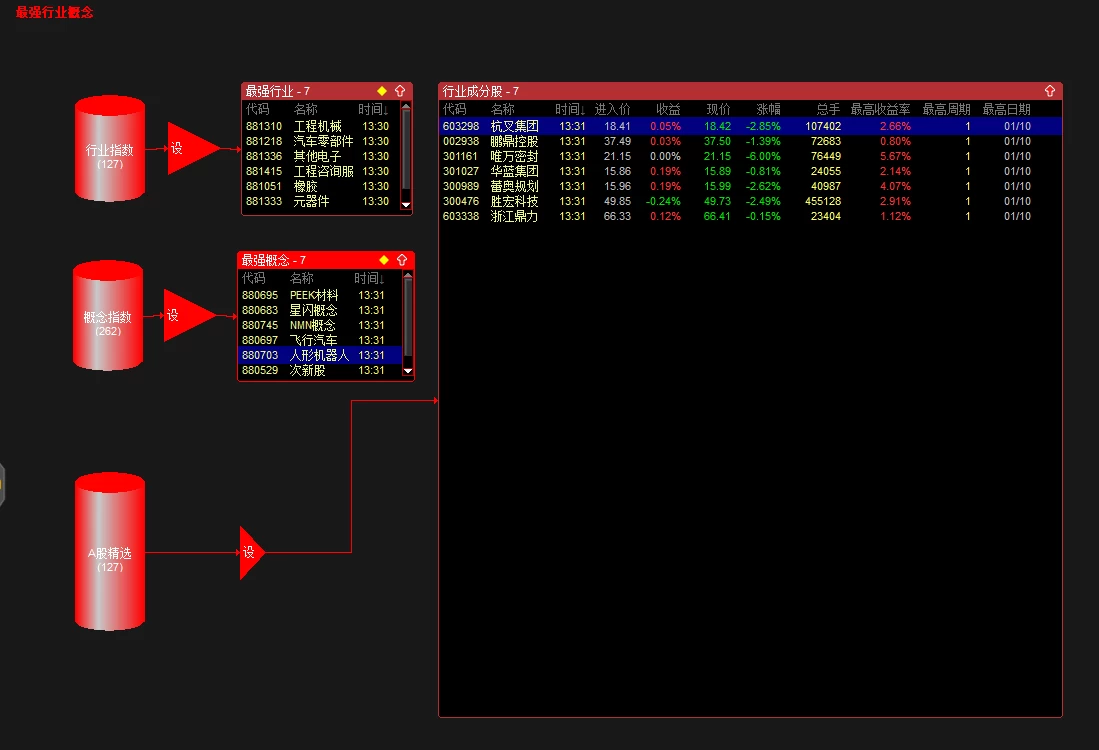This screenshot has height=750, width=1099.
Task: Click the up-arrow icon in 最强行业 panel header
Action: point(400,91)
